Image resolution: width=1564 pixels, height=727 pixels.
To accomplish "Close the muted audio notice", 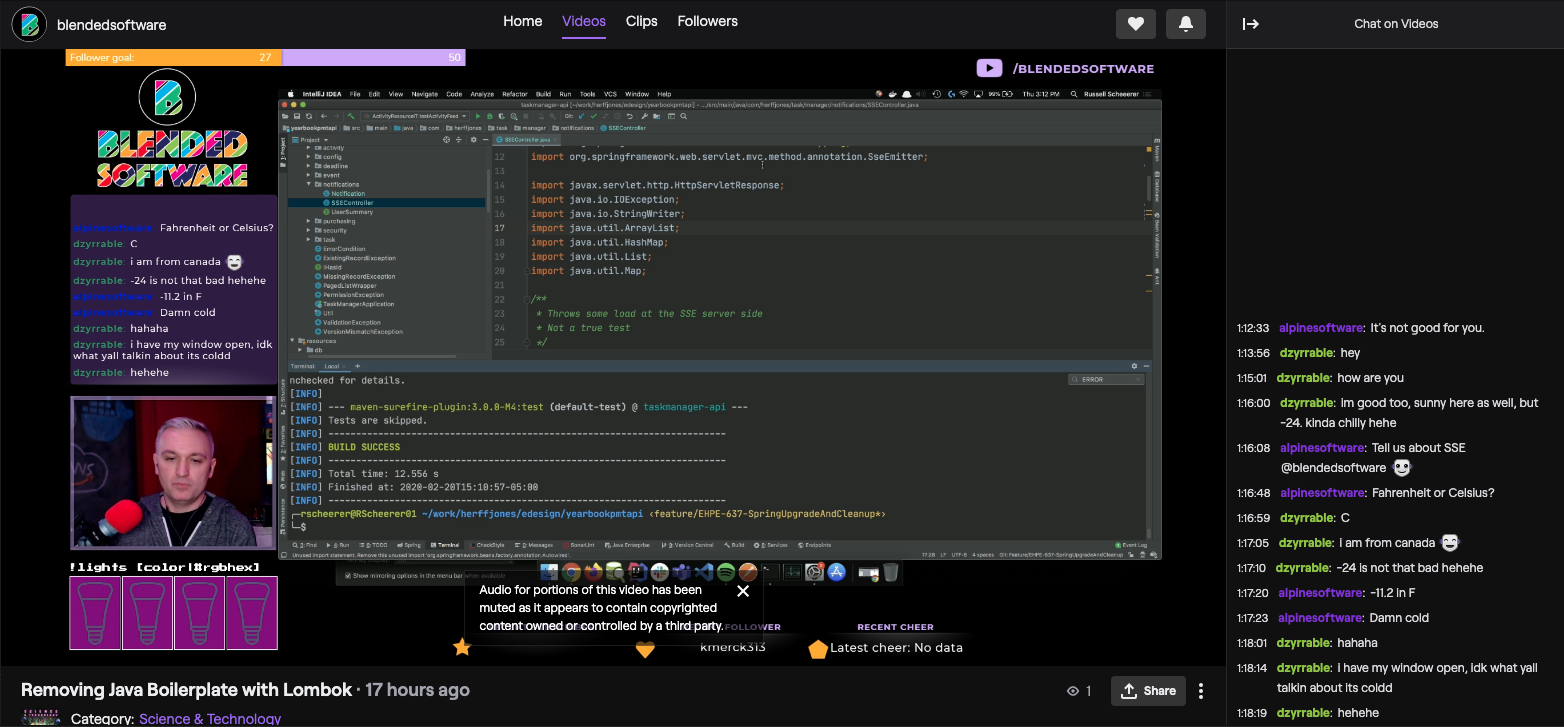I will coord(742,591).
